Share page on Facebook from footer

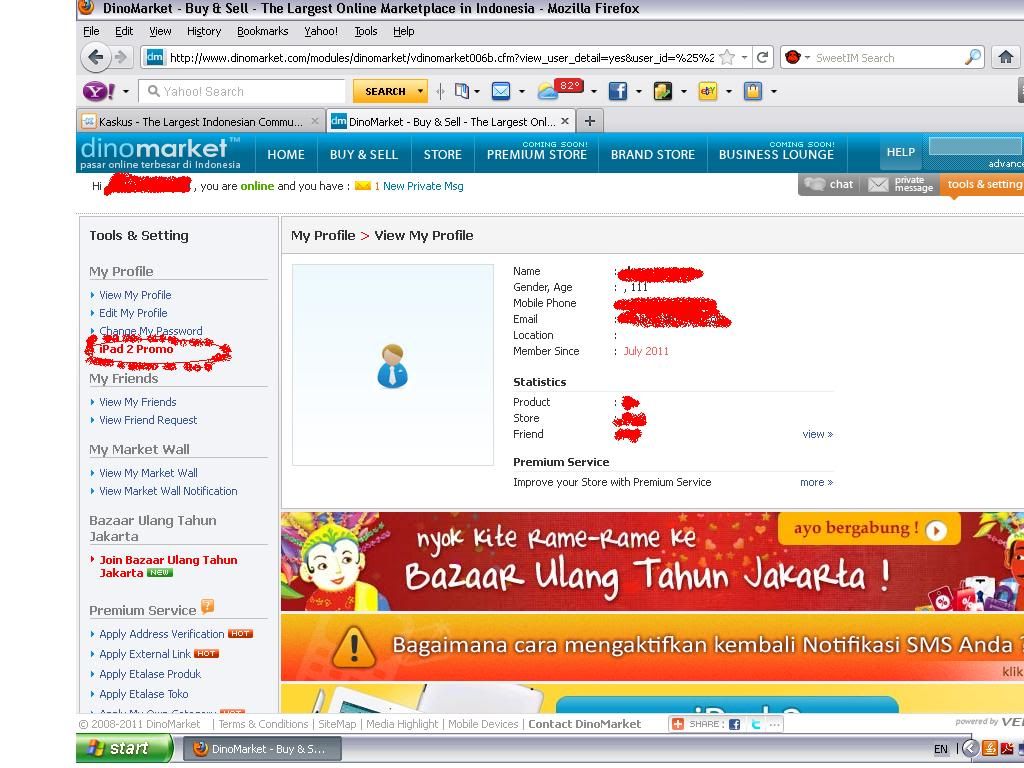(735, 724)
